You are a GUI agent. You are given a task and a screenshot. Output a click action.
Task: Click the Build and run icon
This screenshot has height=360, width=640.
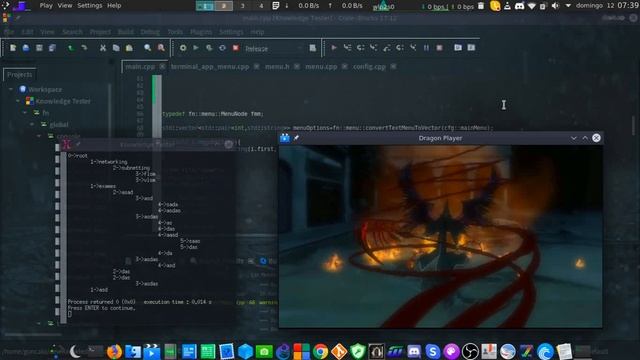209,48
